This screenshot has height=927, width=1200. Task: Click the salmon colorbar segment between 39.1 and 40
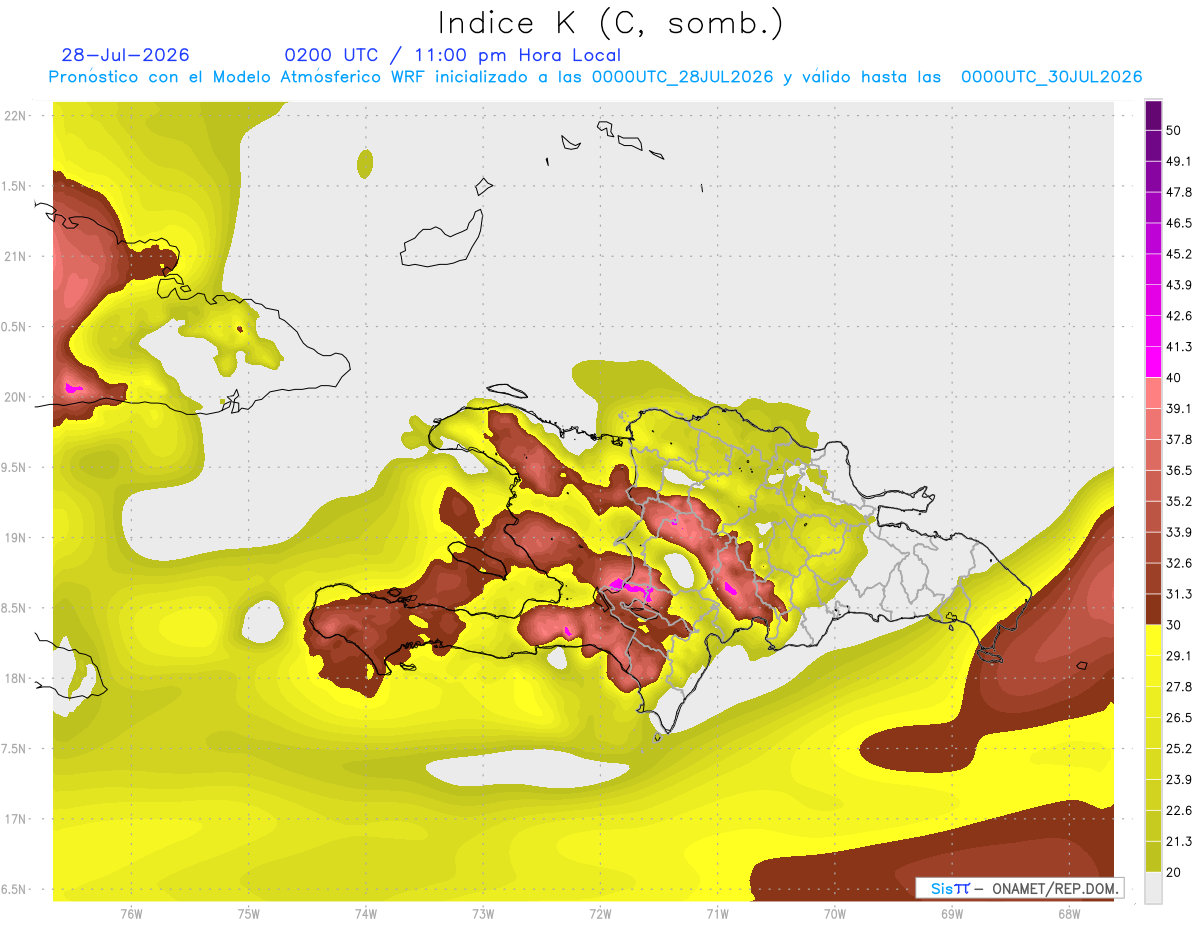[1153, 393]
